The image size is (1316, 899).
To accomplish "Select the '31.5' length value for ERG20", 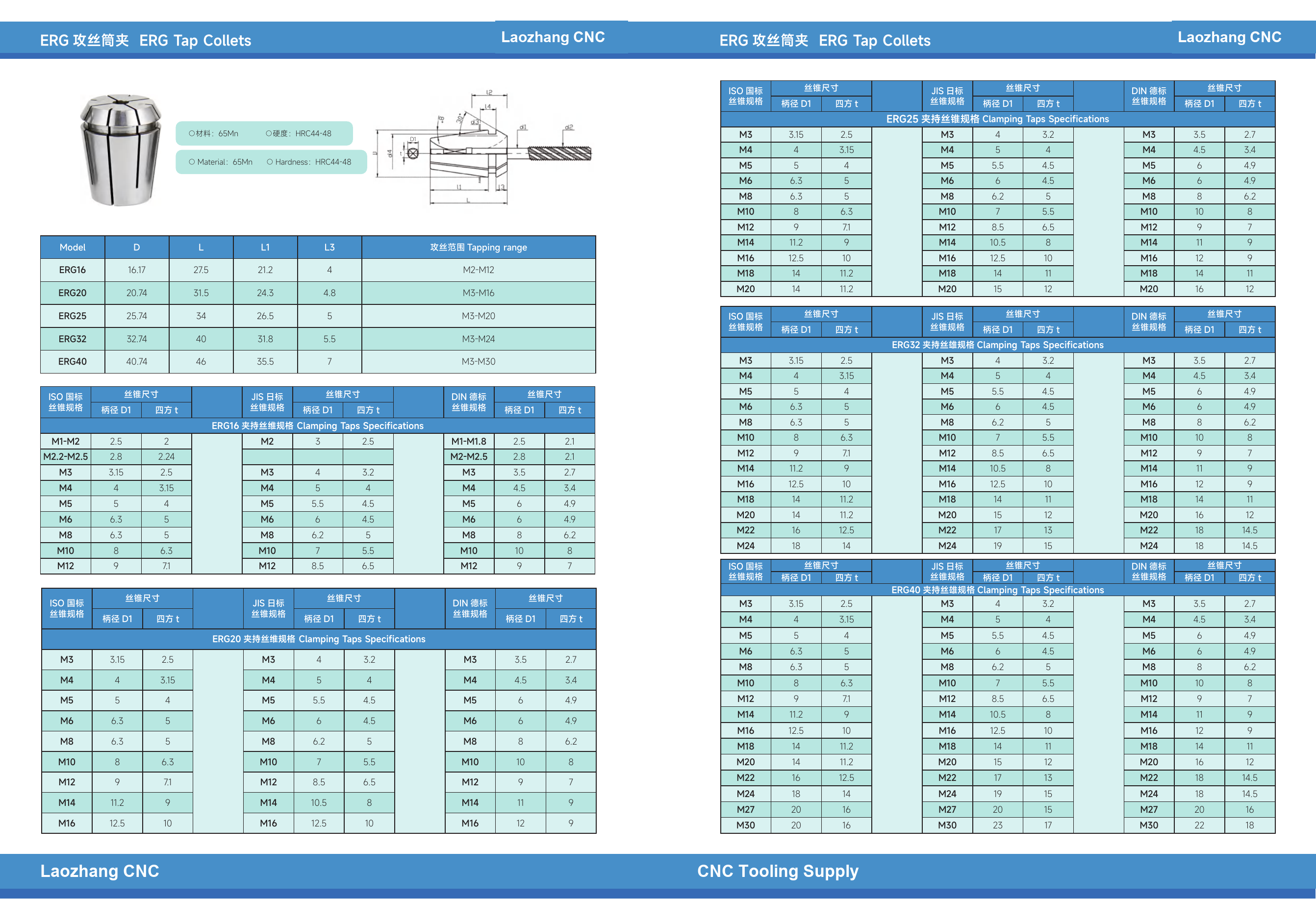I will click(x=201, y=293).
